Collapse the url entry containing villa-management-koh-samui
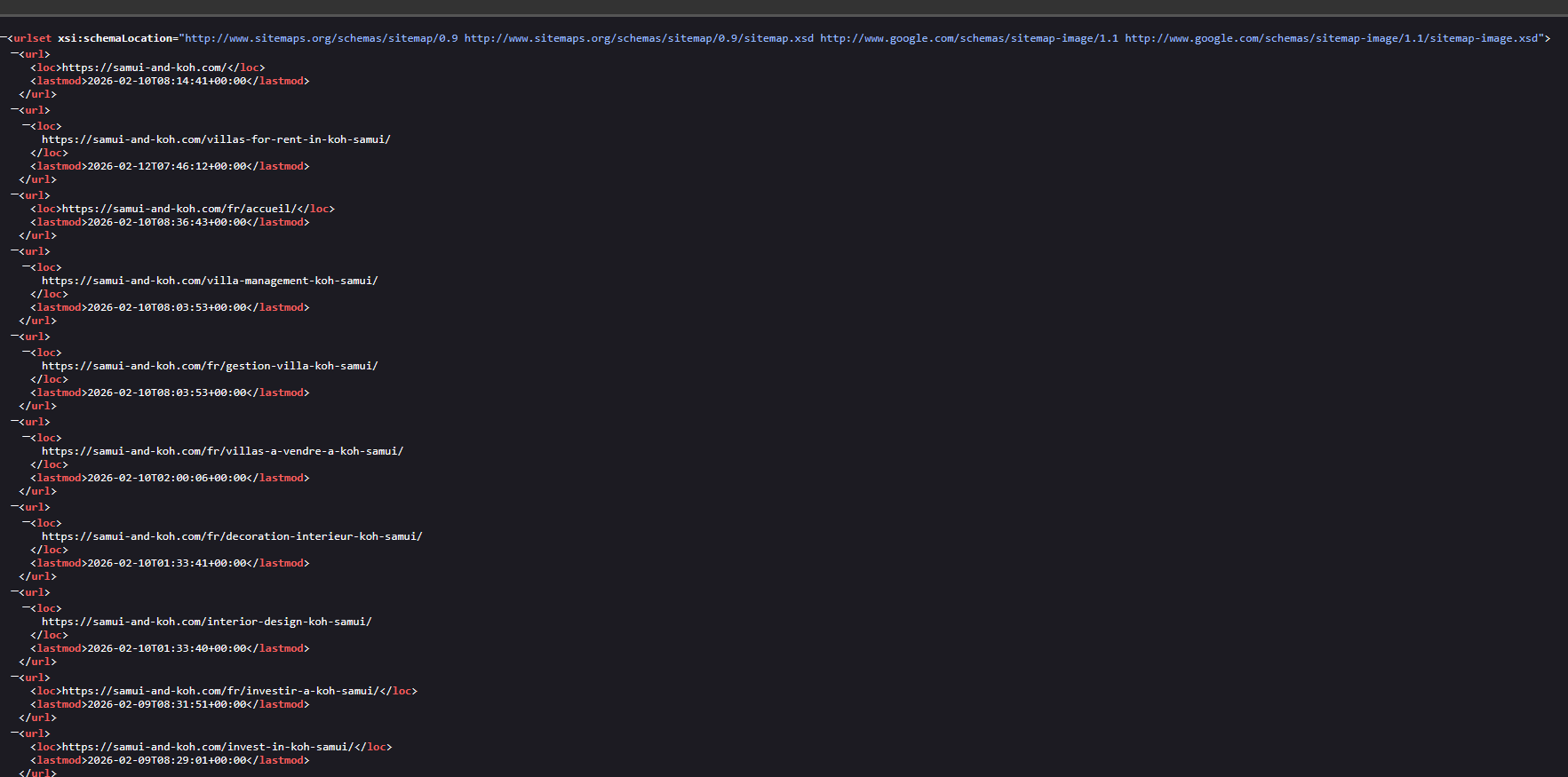The width and height of the screenshot is (1568, 777). [x=15, y=251]
